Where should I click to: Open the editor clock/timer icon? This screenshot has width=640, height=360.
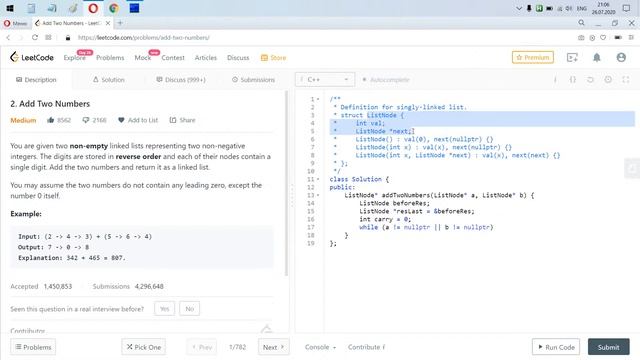tap(608, 80)
